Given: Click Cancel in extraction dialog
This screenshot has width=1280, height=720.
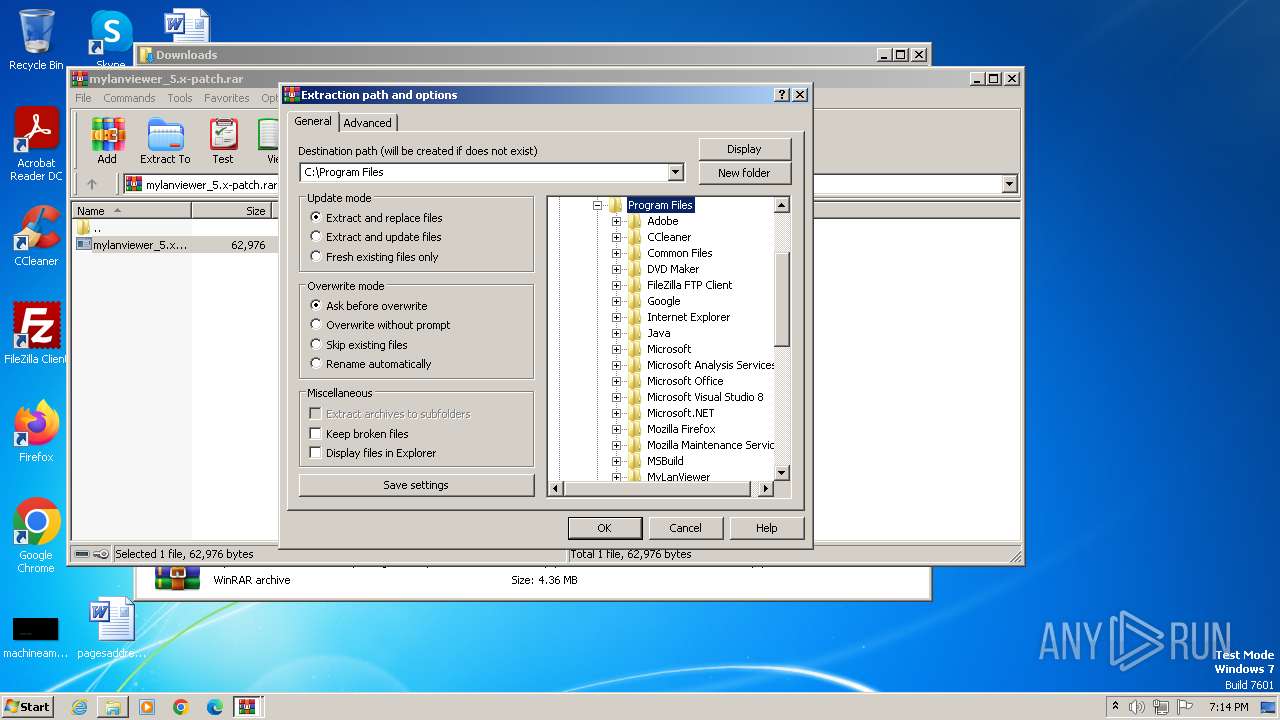Looking at the screenshot, I should [x=685, y=528].
